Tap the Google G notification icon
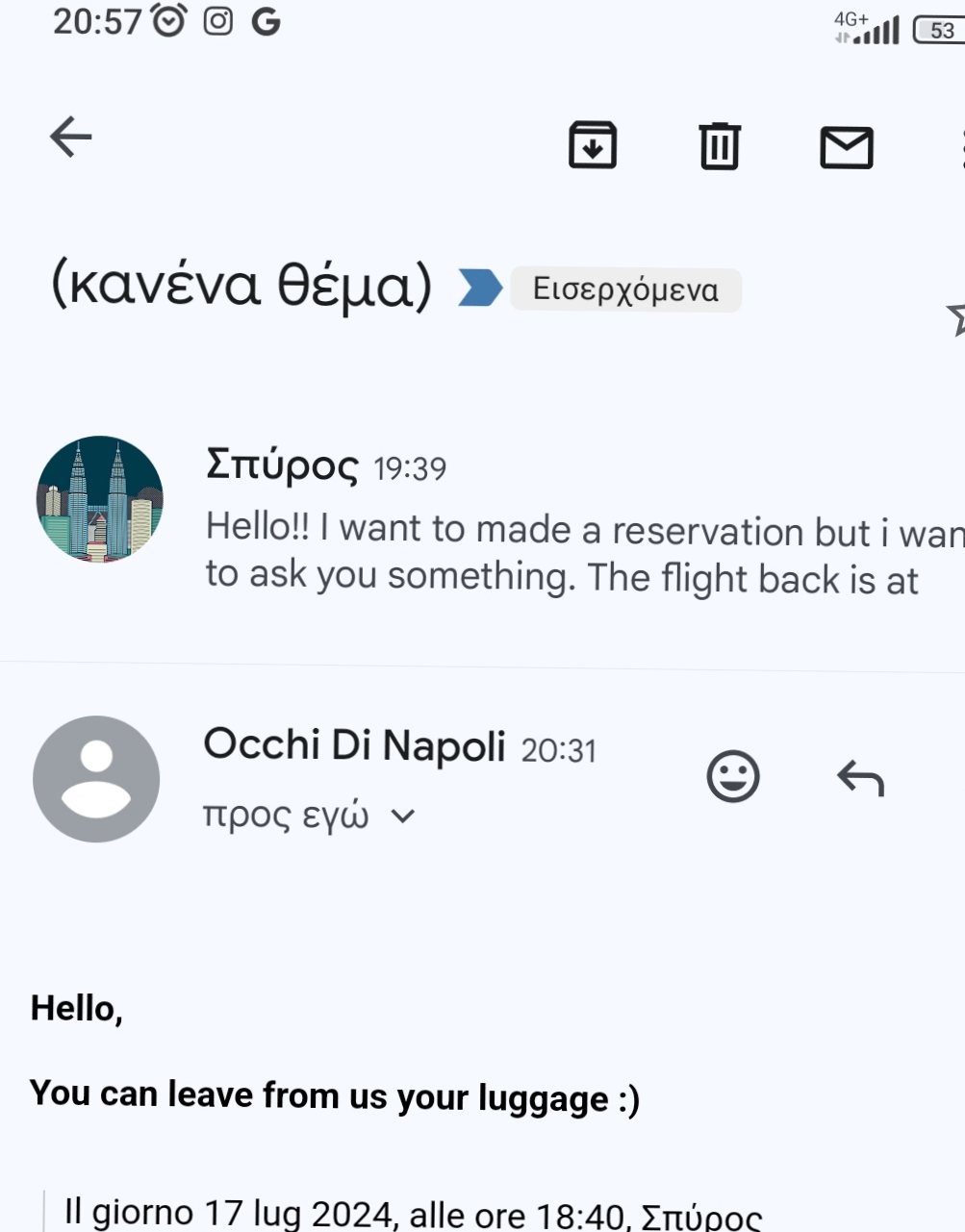 266,21
